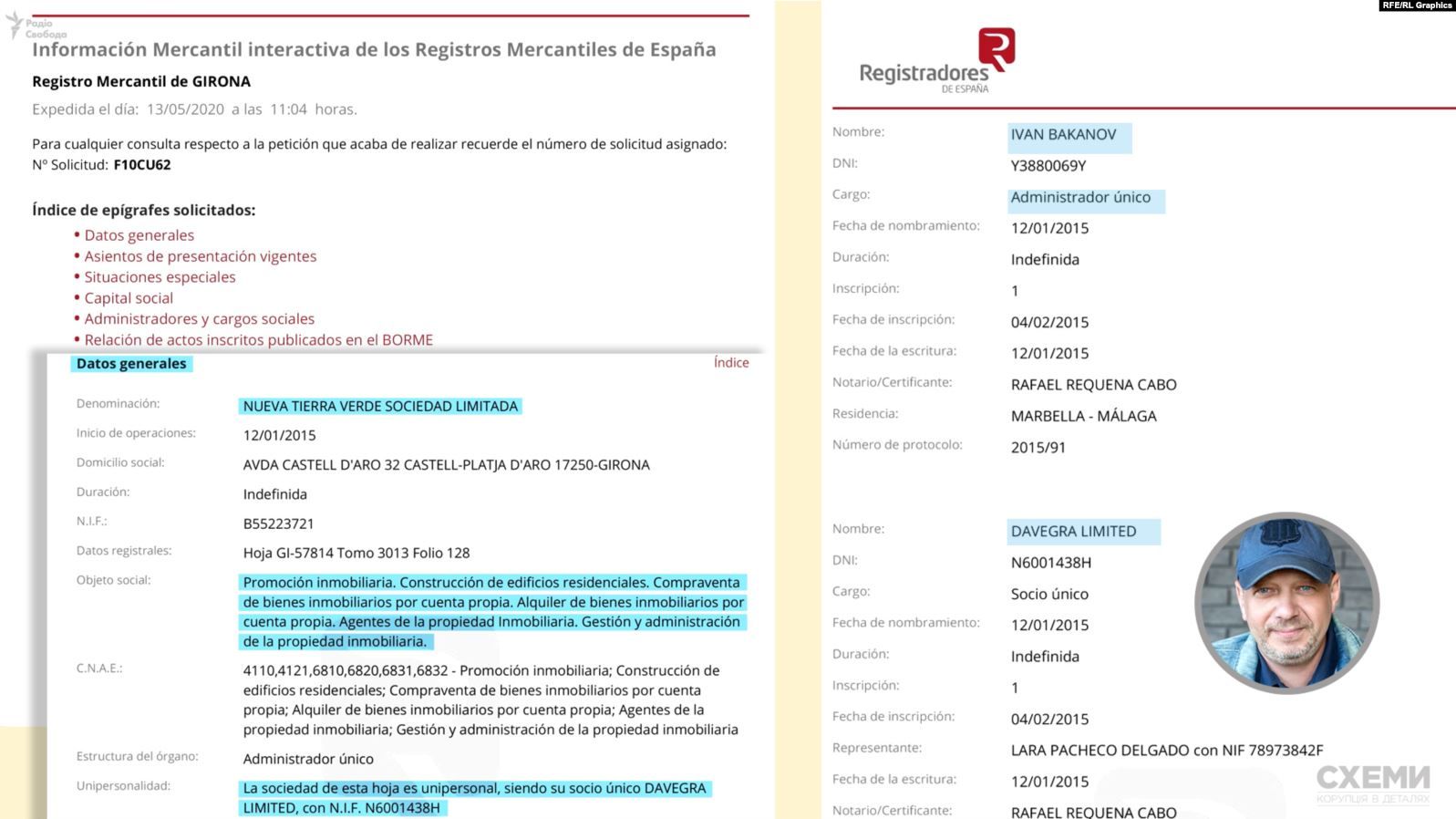Click the highlighted Datos generales heading

click(131, 364)
